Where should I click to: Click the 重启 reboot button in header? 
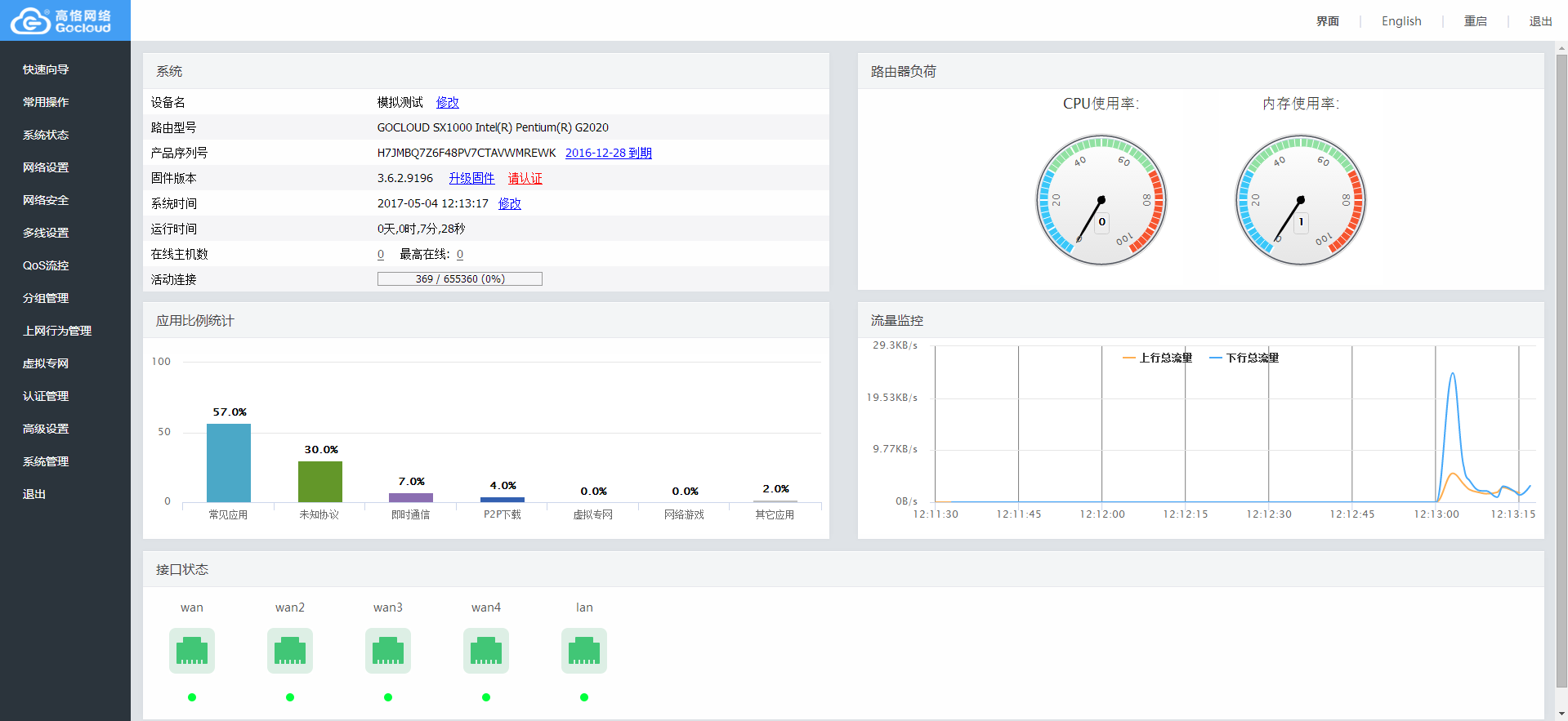(x=1475, y=21)
